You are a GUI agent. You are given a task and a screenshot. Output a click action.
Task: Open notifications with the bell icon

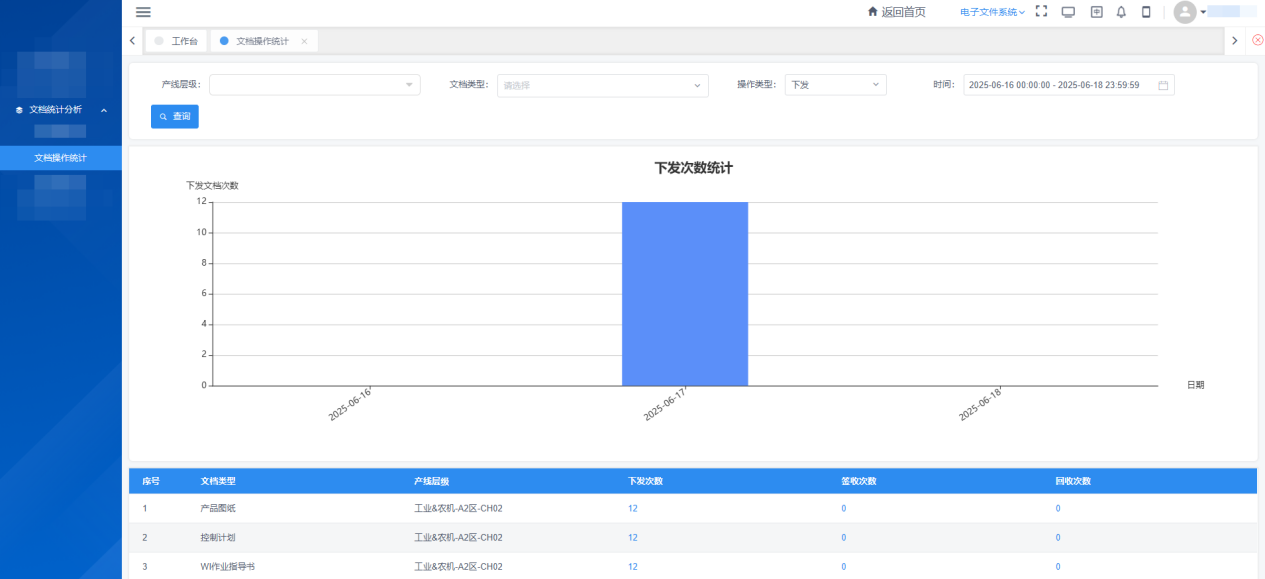[1121, 12]
